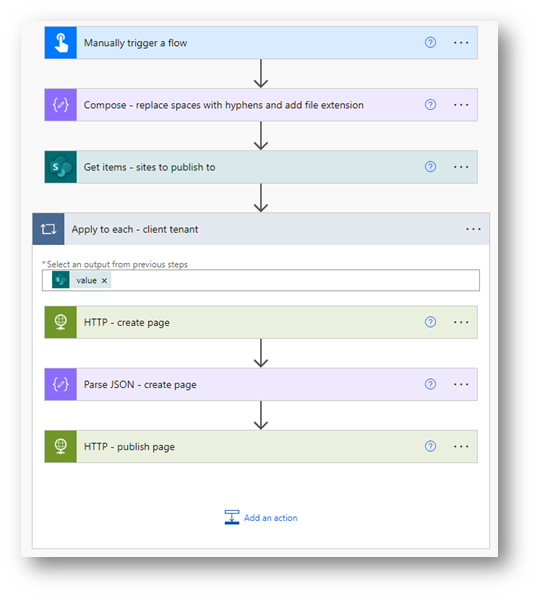Click the Compose curly braces icon
Viewport: 540px width, 599px height.
(61, 105)
